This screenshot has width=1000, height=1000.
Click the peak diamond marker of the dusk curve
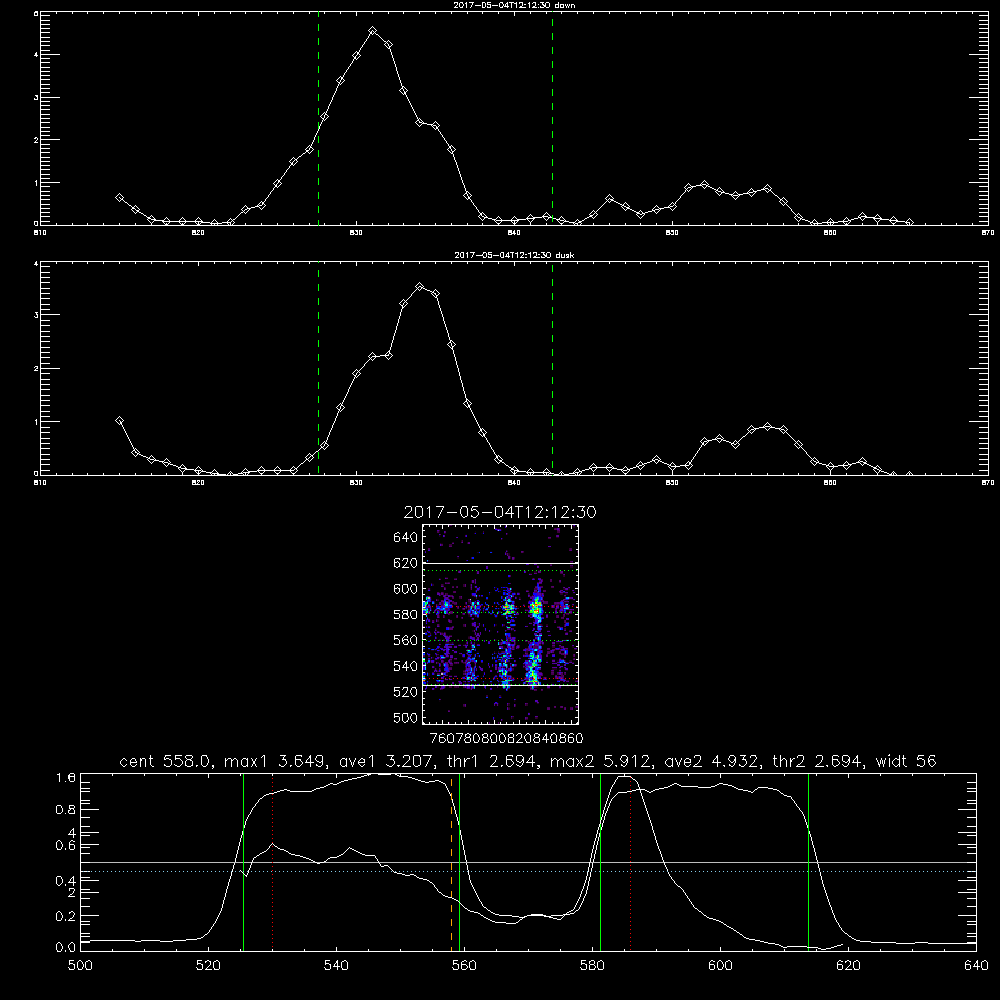419,287
